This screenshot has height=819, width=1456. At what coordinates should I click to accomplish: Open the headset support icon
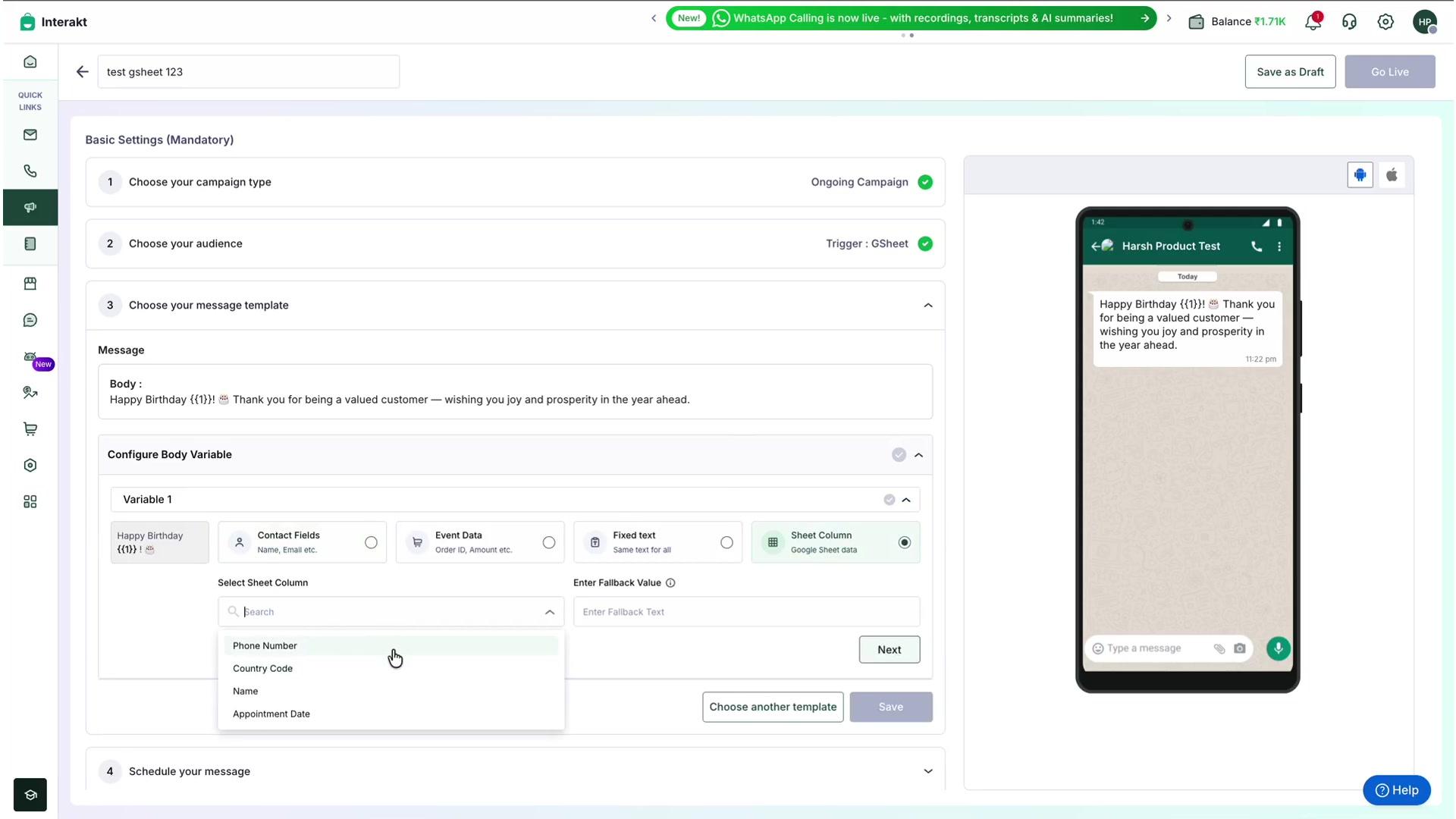coord(1349,22)
